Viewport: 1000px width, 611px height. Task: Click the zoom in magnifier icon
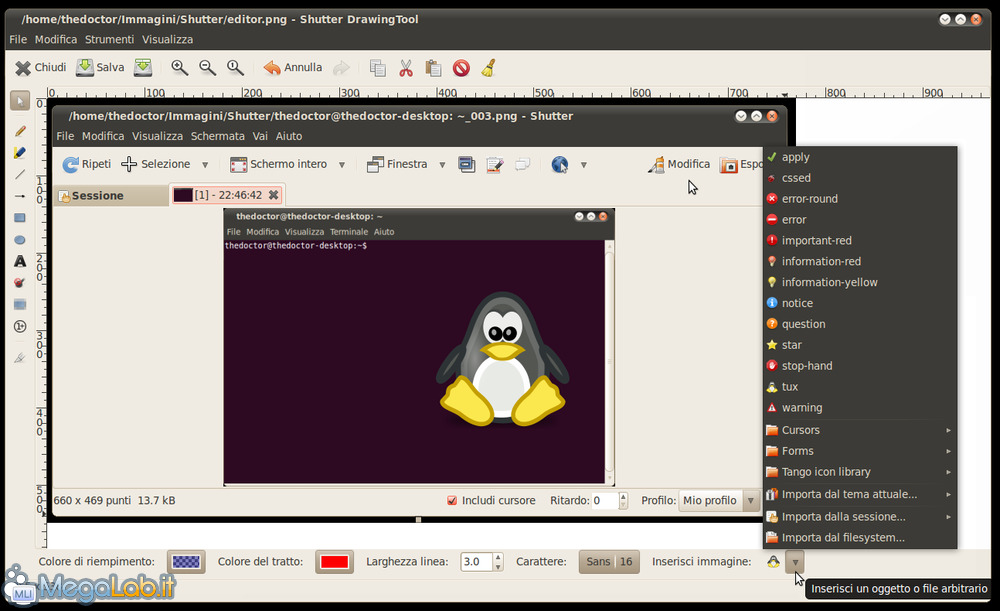pos(179,68)
